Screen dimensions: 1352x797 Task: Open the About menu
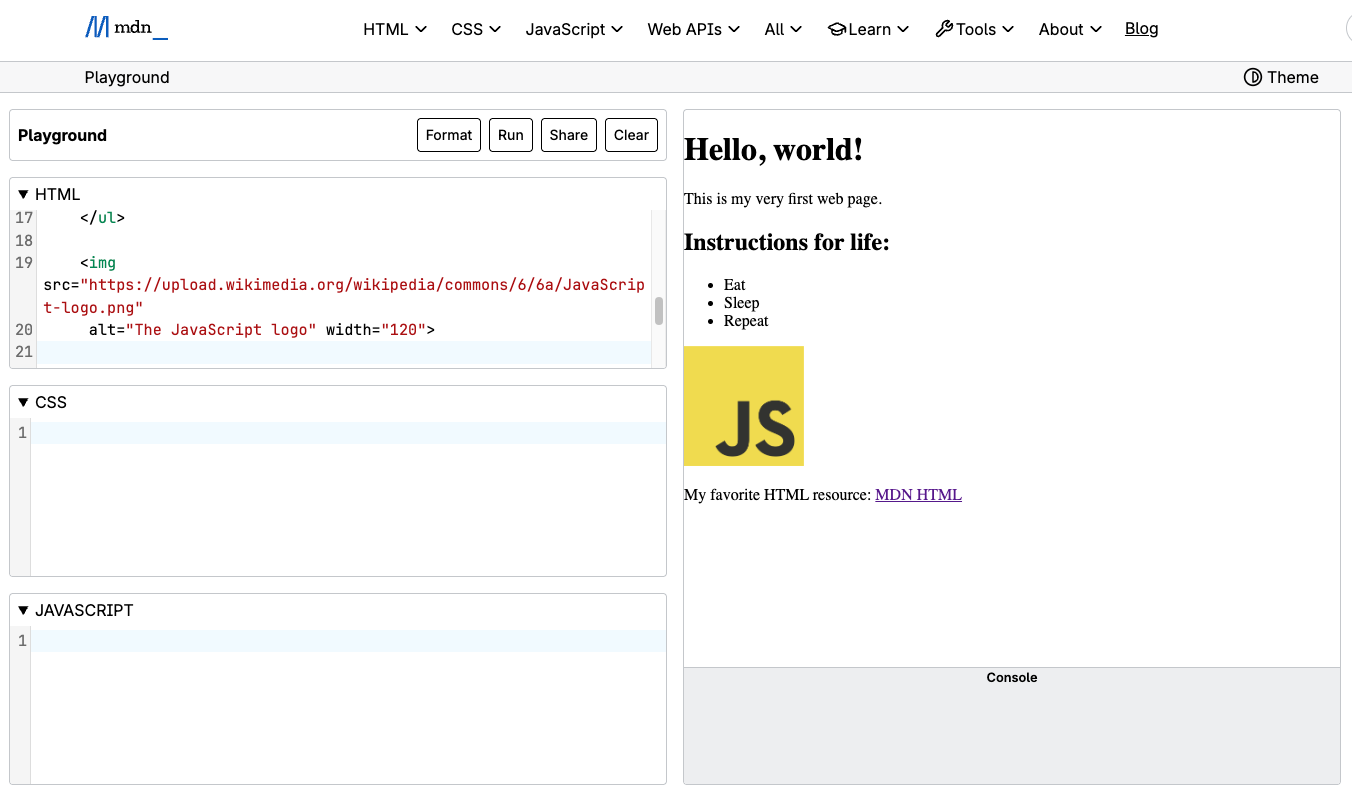point(1070,29)
